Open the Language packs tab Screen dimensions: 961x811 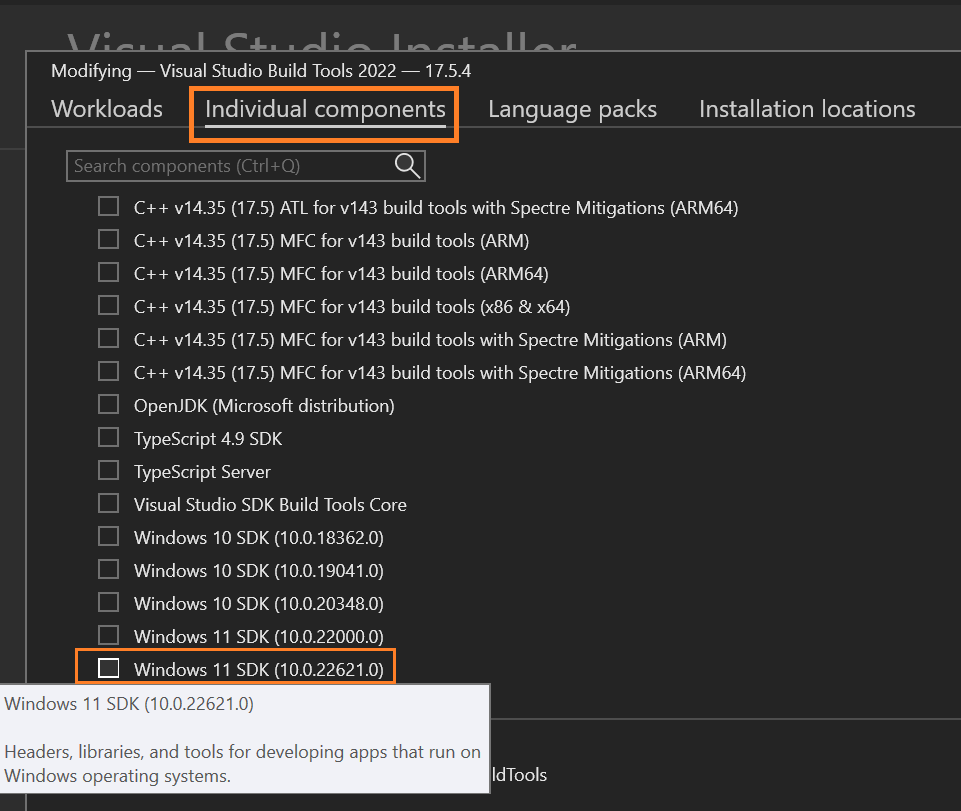(x=571, y=108)
